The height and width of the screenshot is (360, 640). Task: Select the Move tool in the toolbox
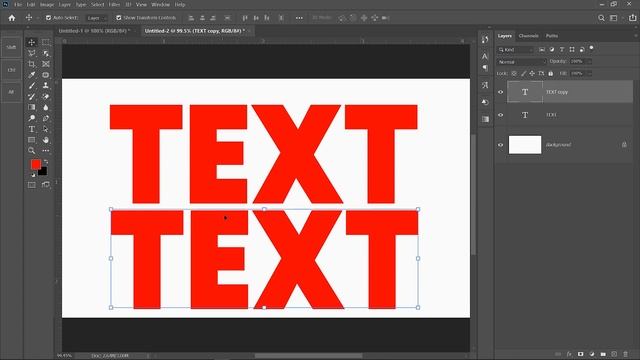coord(31,42)
